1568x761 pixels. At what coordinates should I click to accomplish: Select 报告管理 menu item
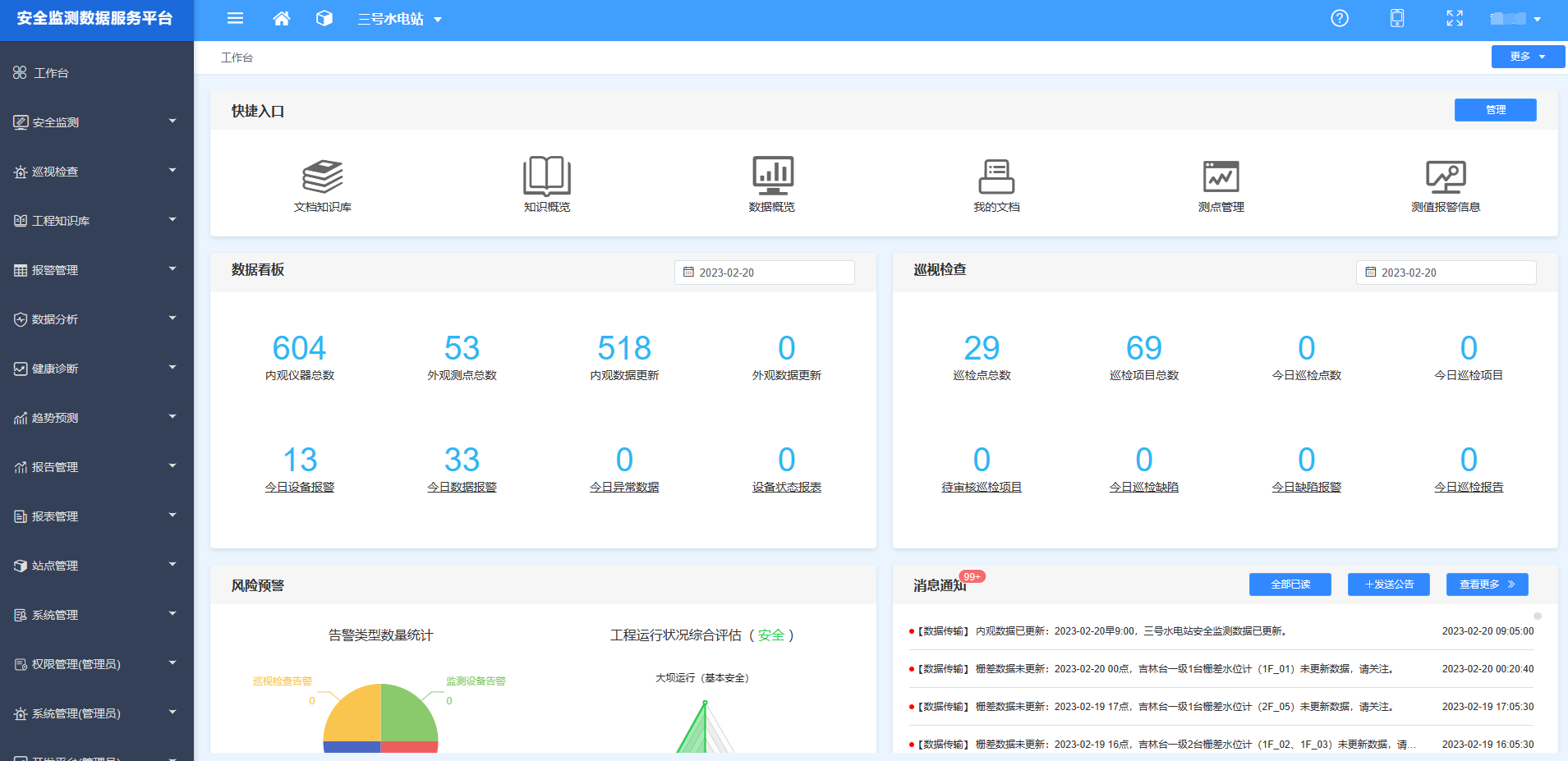97,467
